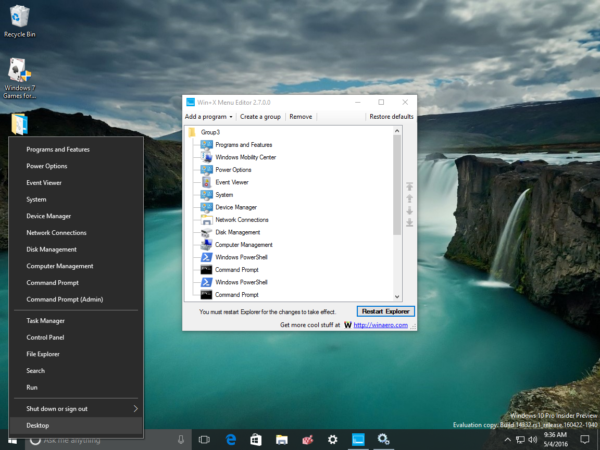Select the Event Viewer icon in Group3

[x=207, y=182]
